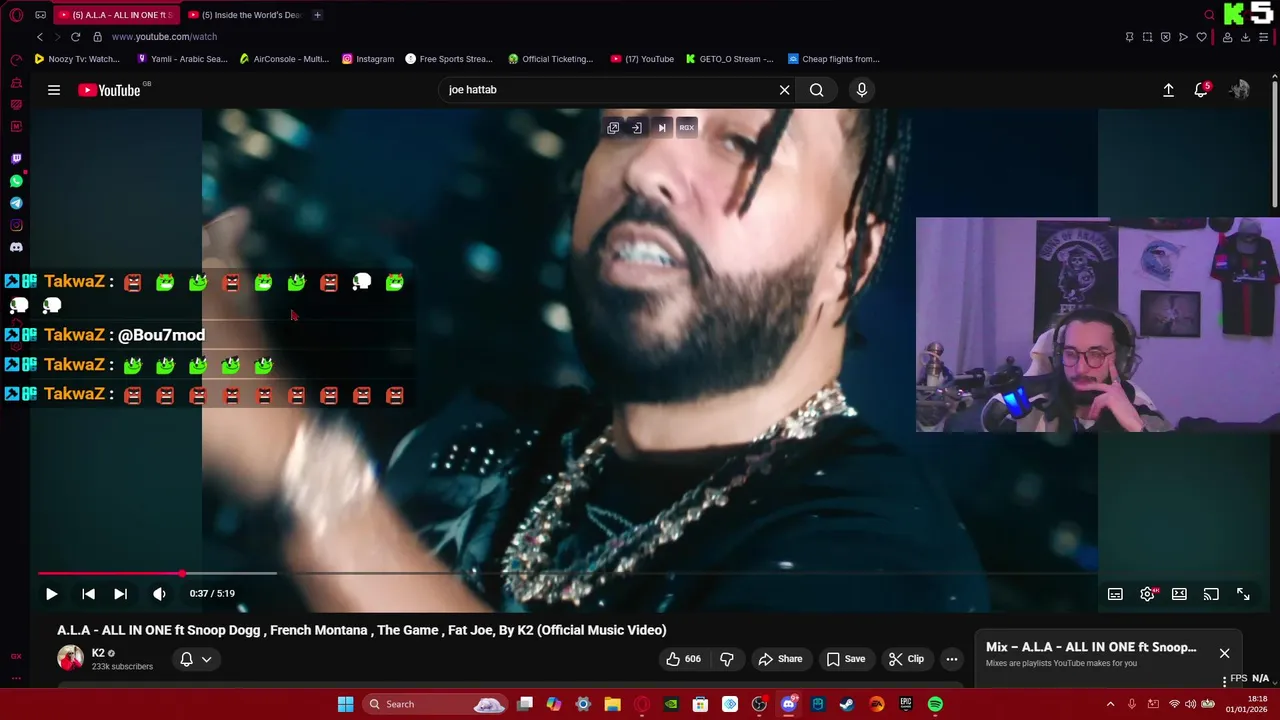Open 'Official Ticketing...' bookmark
1280x720 pixels.
[551, 59]
